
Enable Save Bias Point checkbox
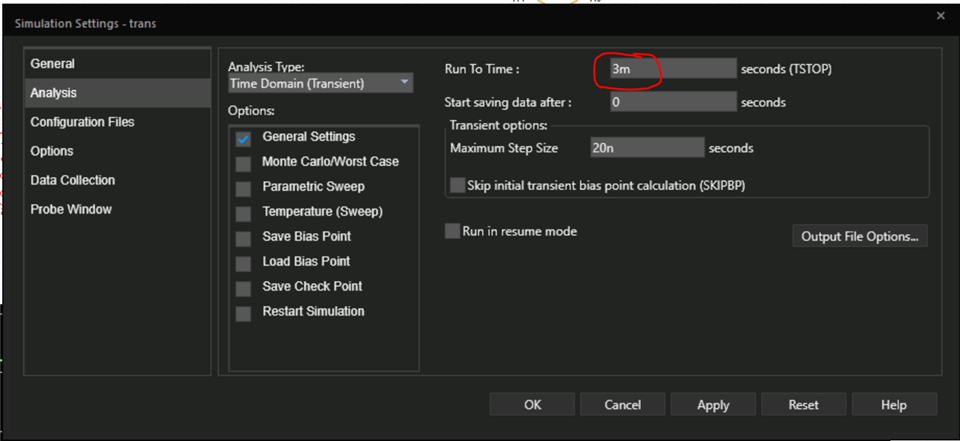[244, 238]
